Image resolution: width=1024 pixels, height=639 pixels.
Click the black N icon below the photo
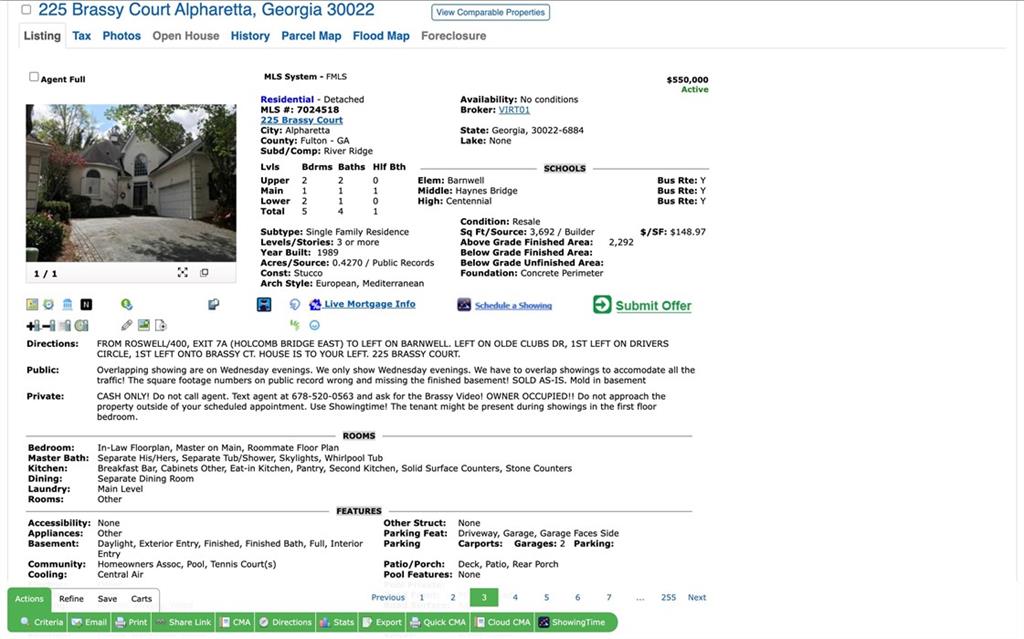click(86, 304)
